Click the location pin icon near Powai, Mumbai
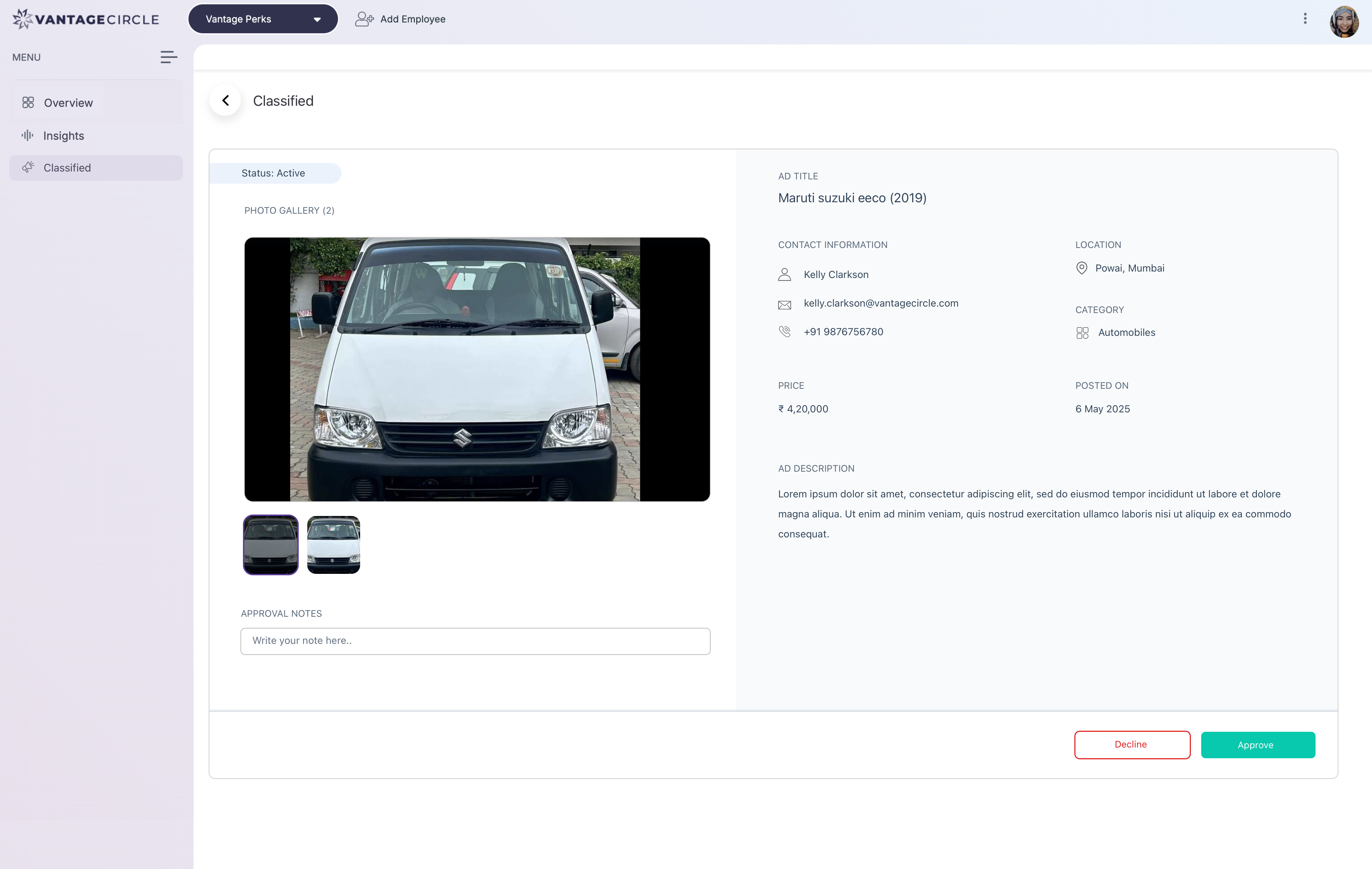The width and height of the screenshot is (1372, 869). pyautogui.click(x=1082, y=268)
